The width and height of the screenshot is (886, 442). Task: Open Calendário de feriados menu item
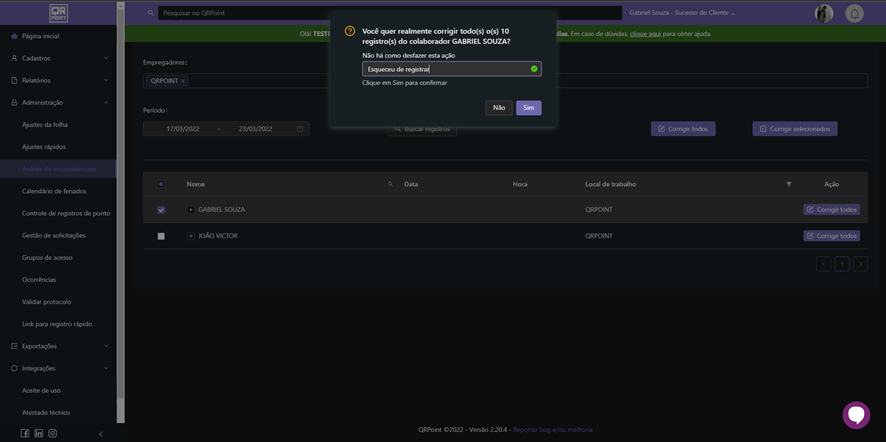click(x=54, y=191)
